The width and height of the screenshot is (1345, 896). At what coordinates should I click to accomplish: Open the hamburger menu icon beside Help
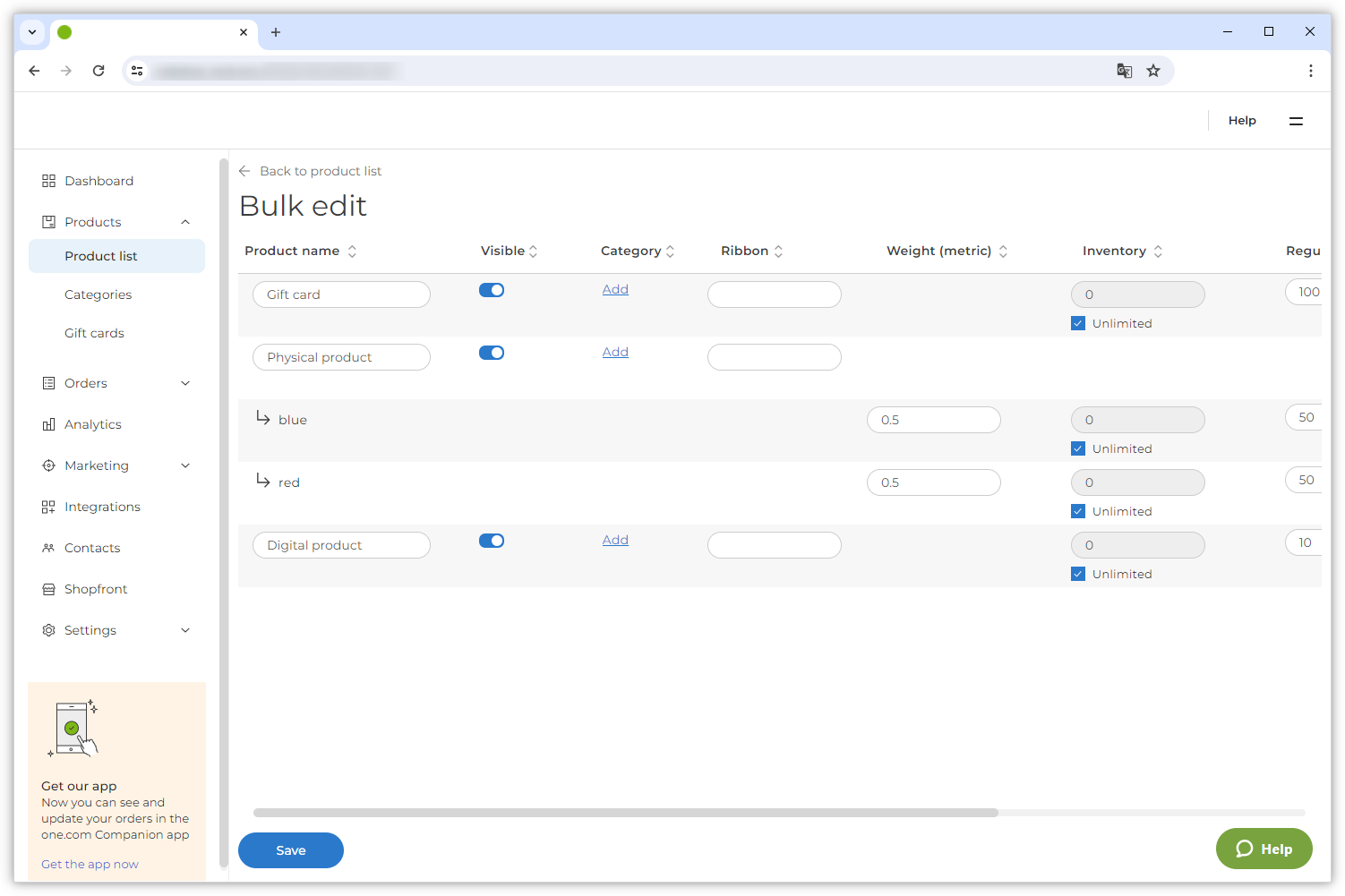(1296, 121)
